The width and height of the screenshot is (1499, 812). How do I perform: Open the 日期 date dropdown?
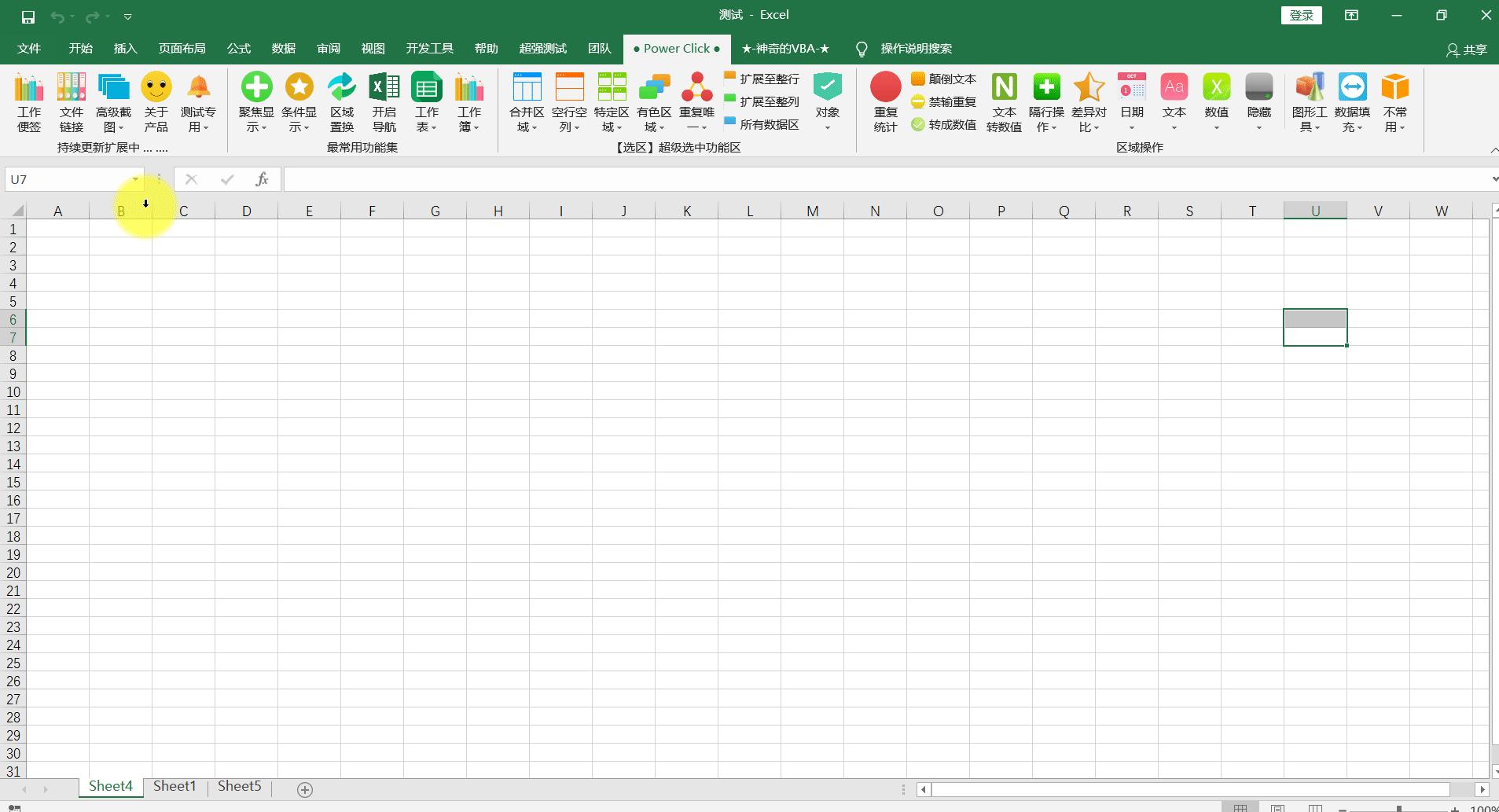coord(1132,127)
